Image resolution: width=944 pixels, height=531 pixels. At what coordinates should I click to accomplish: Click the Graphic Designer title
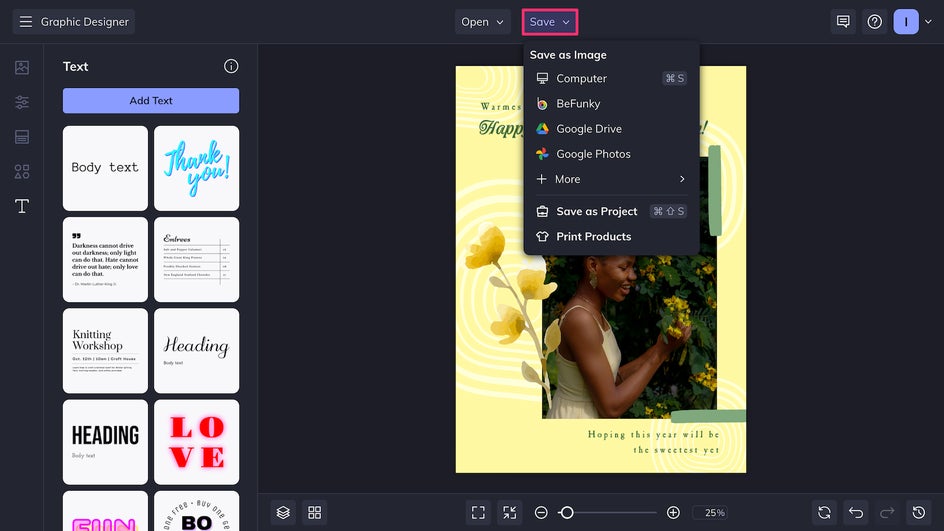point(85,22)
